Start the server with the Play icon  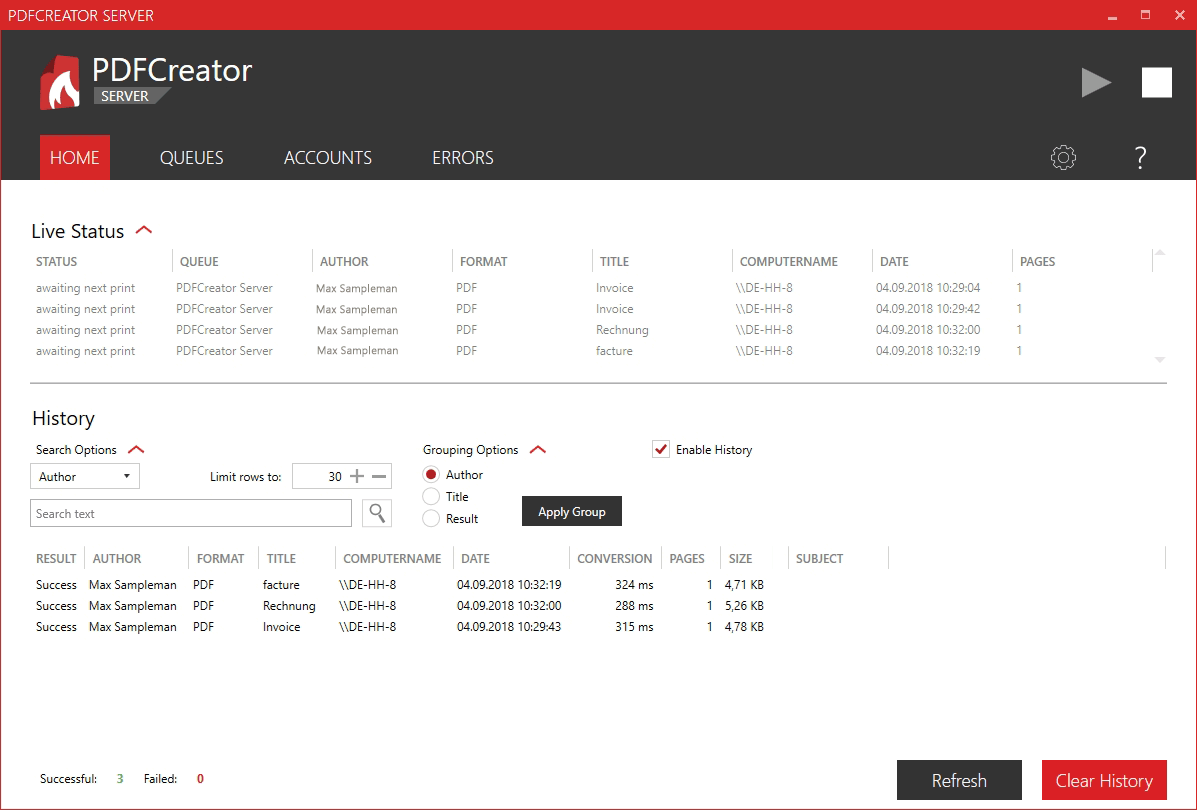[1096, 83]
